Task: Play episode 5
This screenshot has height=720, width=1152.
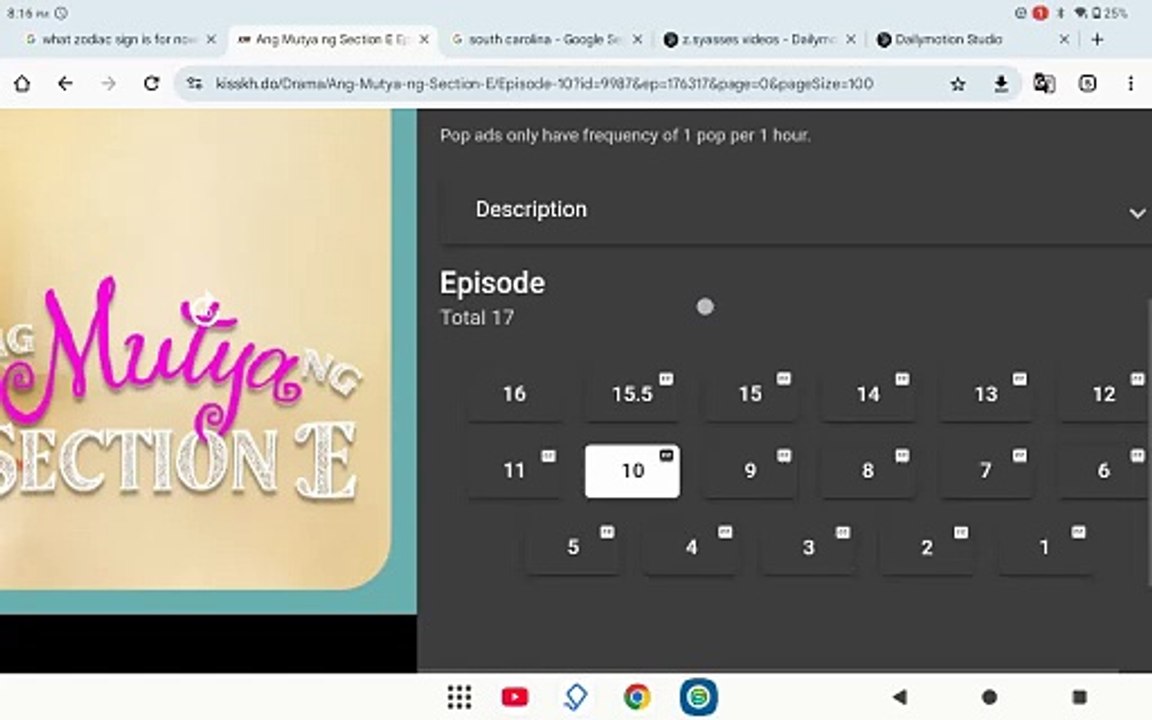Action: click(573, 547)
